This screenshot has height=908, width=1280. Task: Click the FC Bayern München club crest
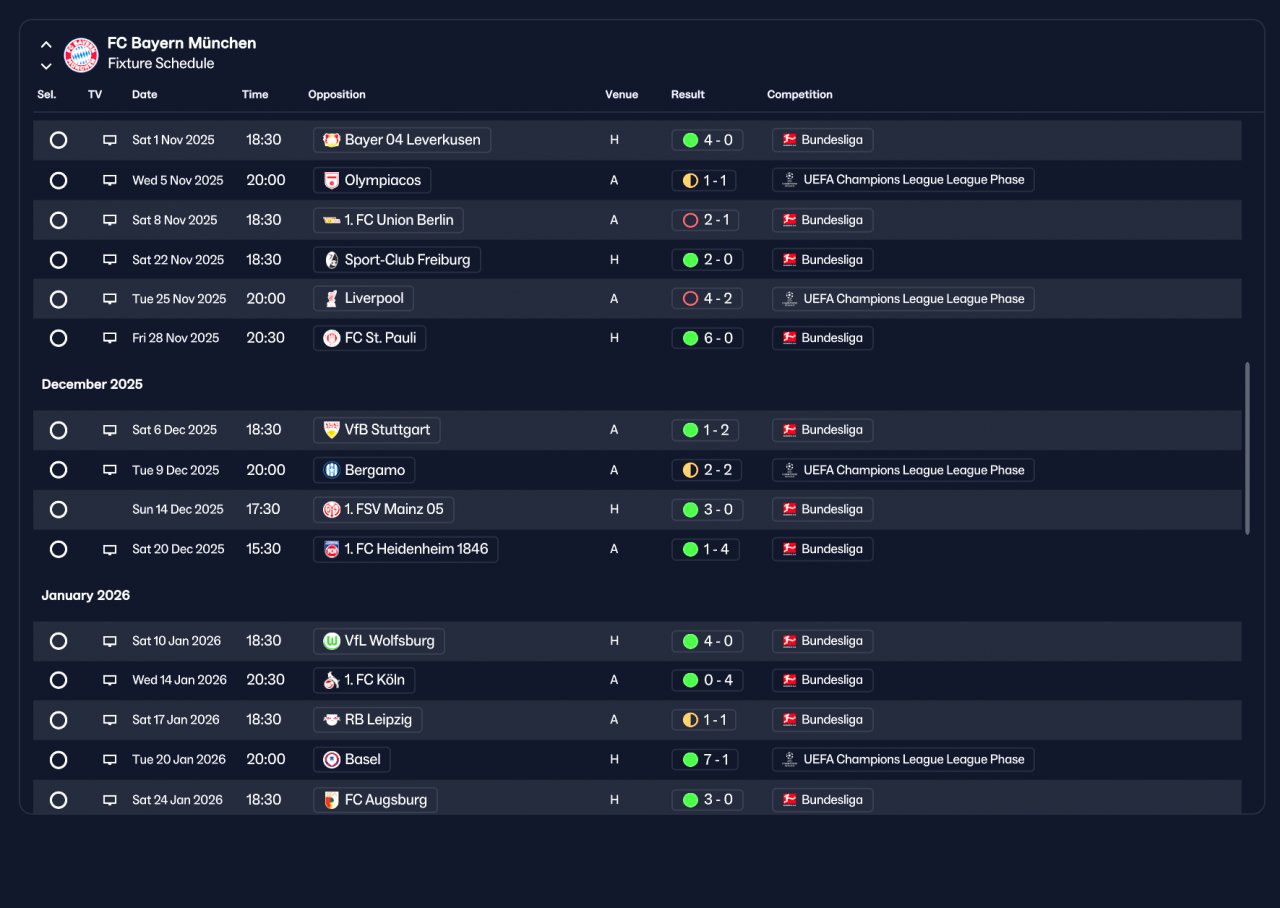tap(81, 54)
